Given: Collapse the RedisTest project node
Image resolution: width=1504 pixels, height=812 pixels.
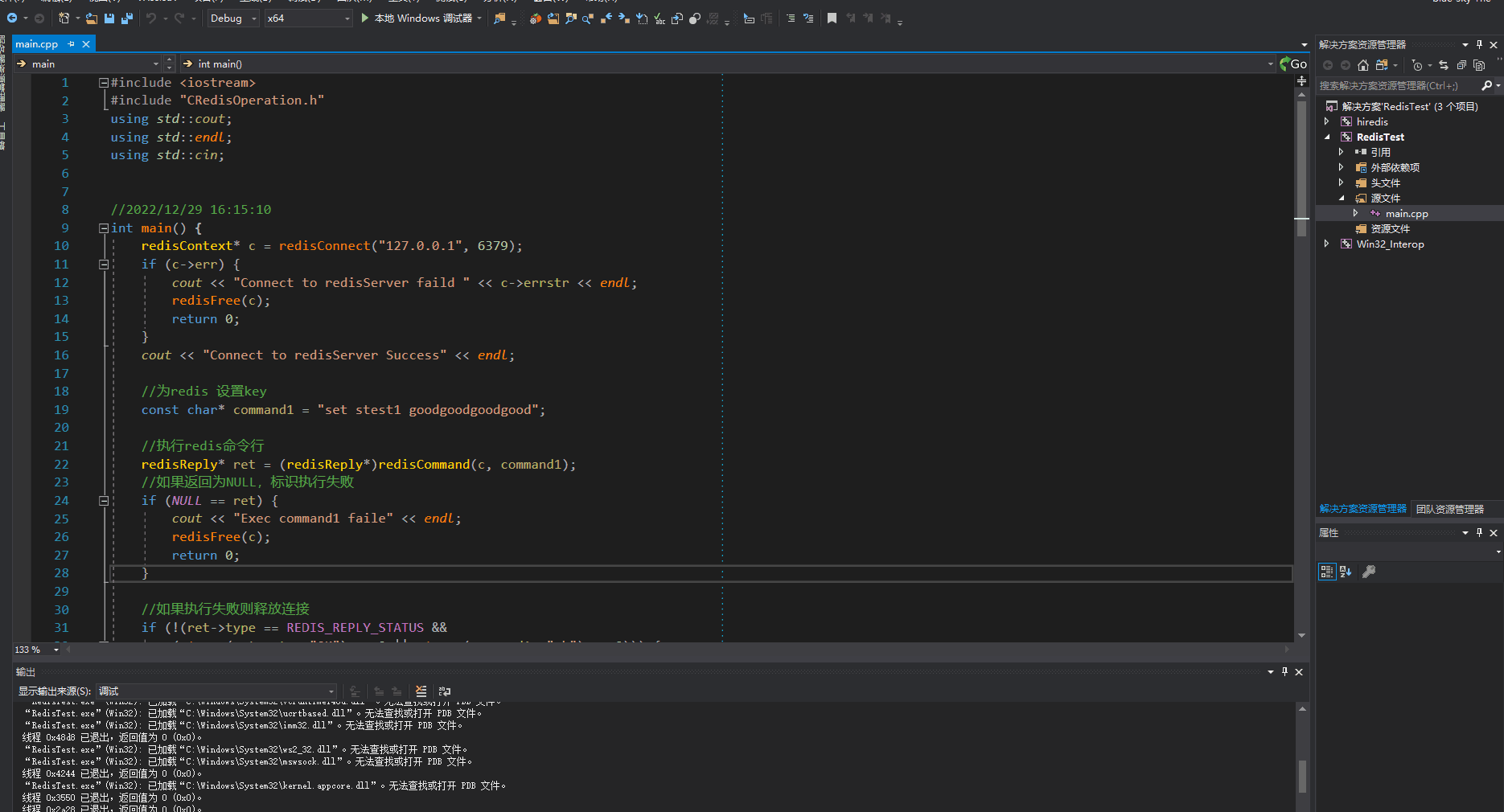Looking at the screenshot, I should pyautogui.click(x=1327, y=137).
